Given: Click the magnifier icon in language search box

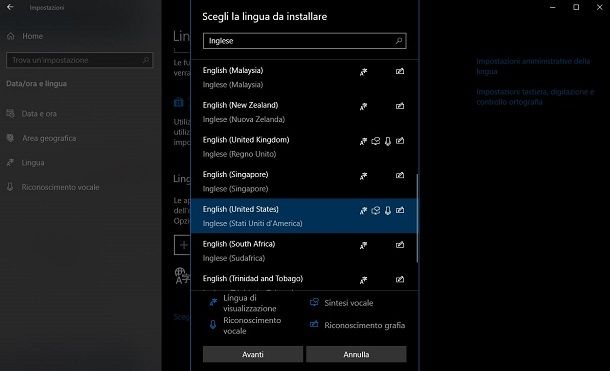Looking at the screenshot, I should 399,41.
